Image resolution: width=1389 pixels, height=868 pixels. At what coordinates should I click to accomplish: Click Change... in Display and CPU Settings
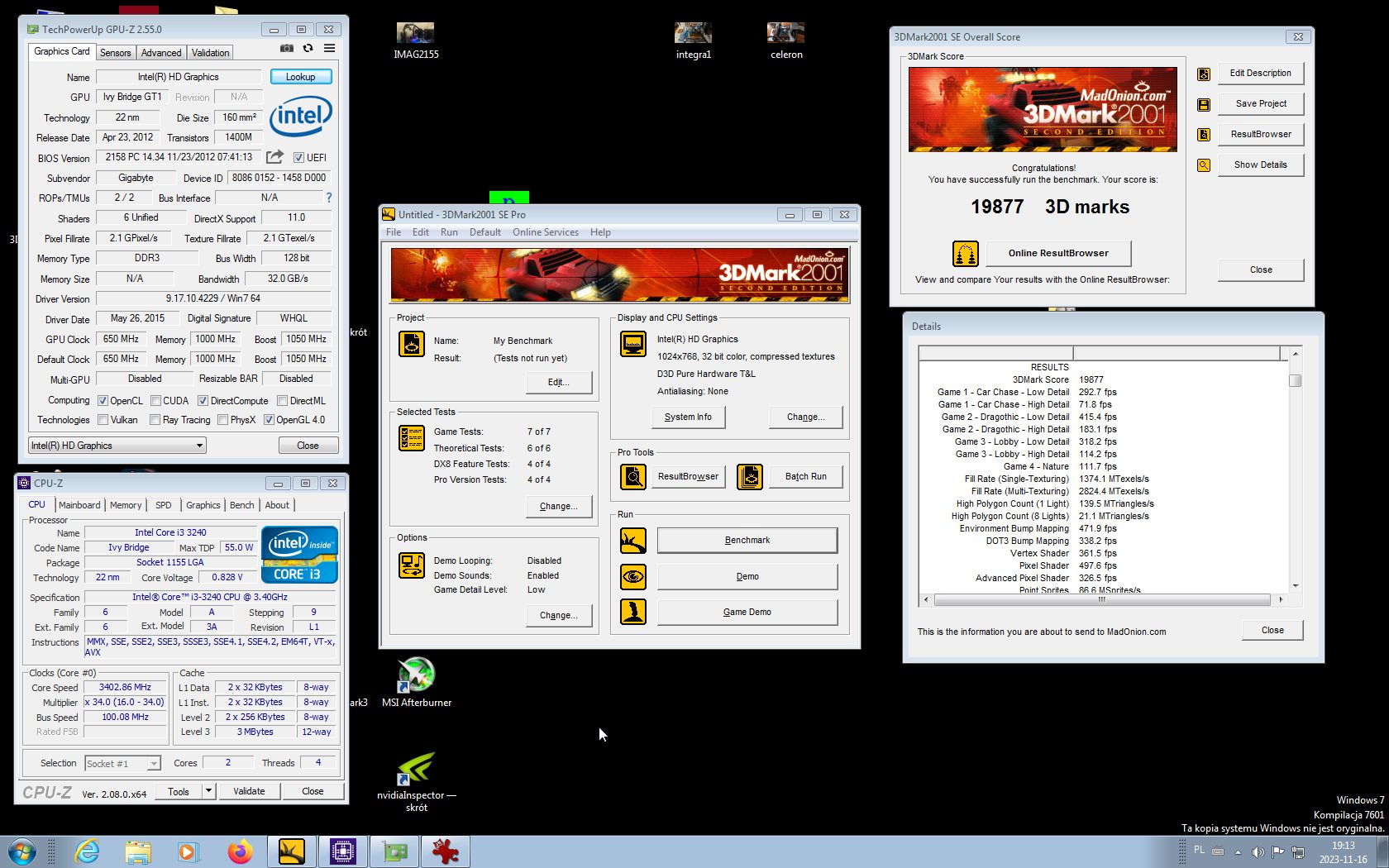[x=805, y=417]
